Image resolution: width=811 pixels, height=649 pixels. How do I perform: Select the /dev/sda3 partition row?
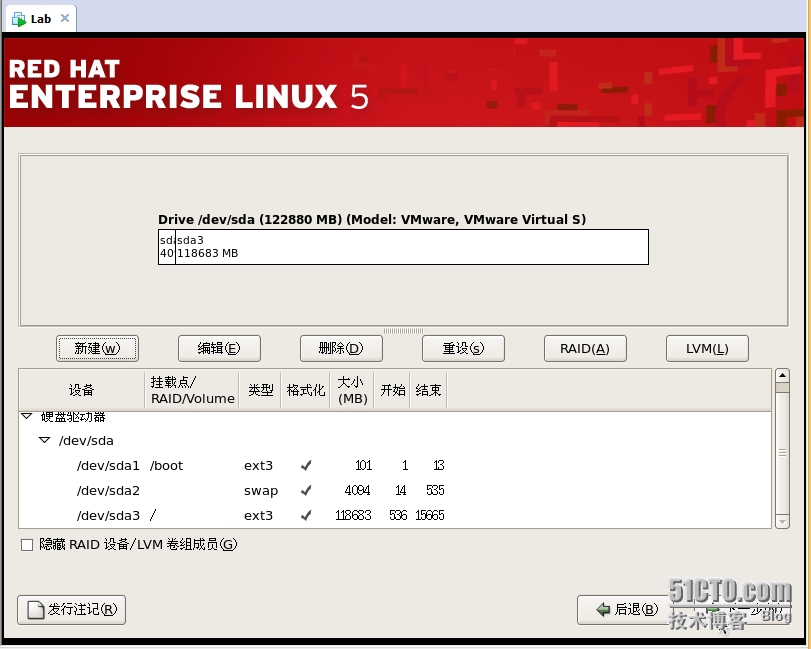tap(395, 515)
